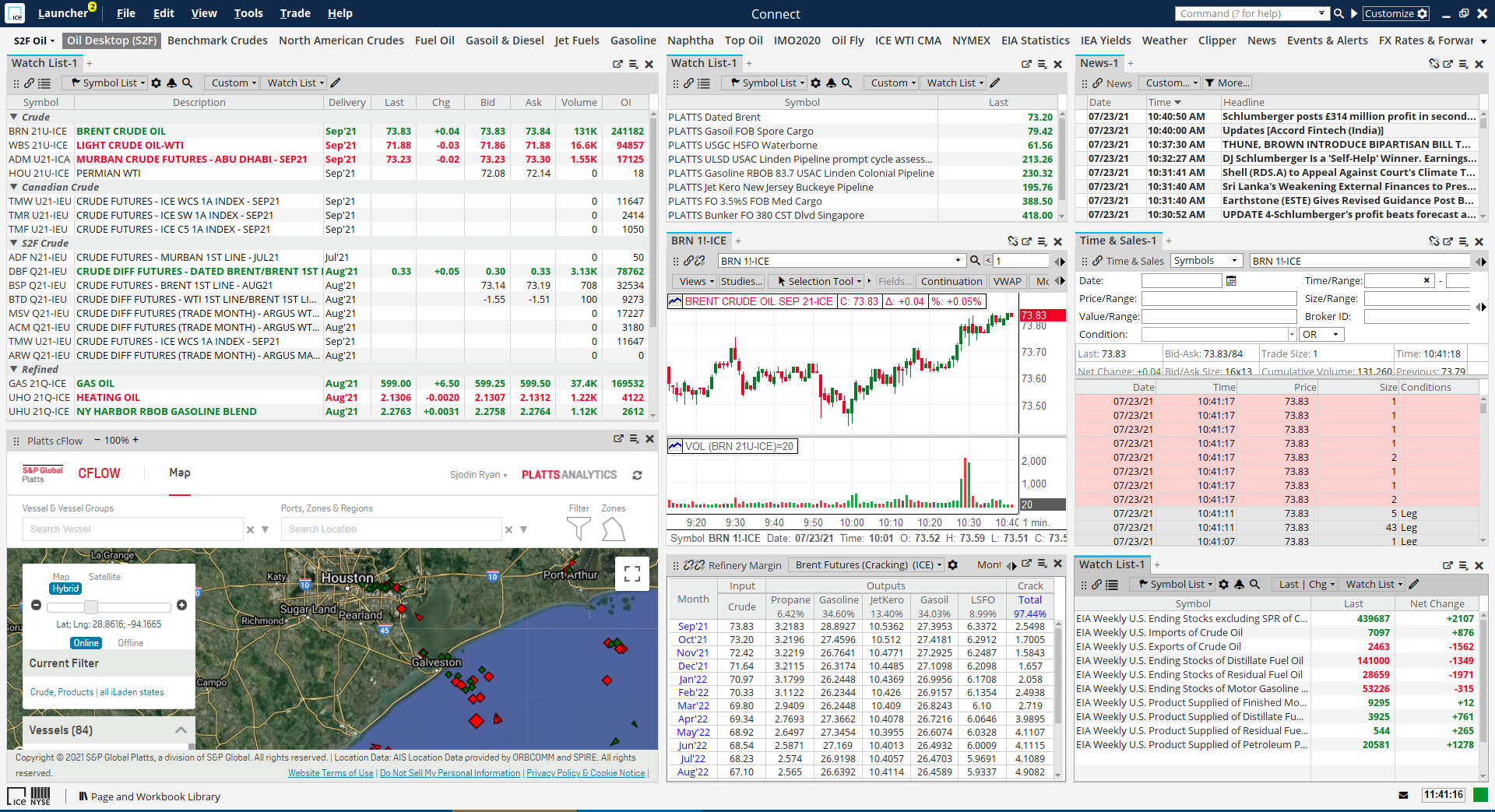1495x812 pixels.
Task: Collapse the Canadian Crude group
Action: 14,187
